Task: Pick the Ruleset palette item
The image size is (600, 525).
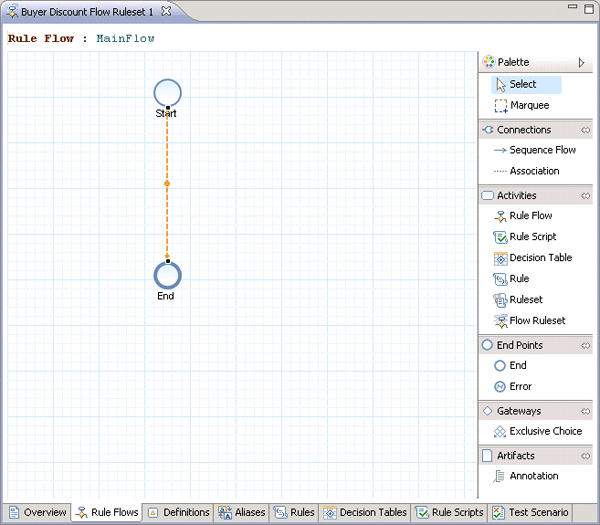Action: point(526,300)
